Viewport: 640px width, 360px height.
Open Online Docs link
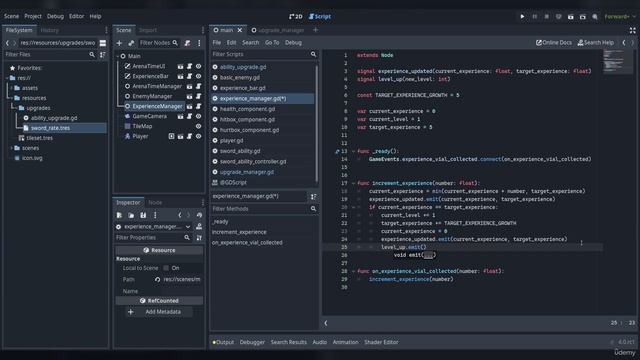pyautogui.click(x=554, y=43)
